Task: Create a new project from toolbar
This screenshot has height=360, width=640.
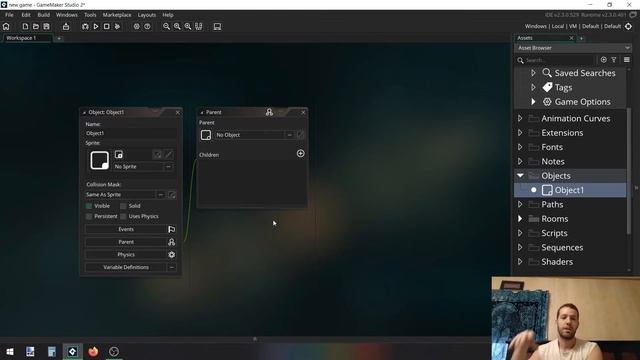Action: pyautogui.click(x=25, y=27)
